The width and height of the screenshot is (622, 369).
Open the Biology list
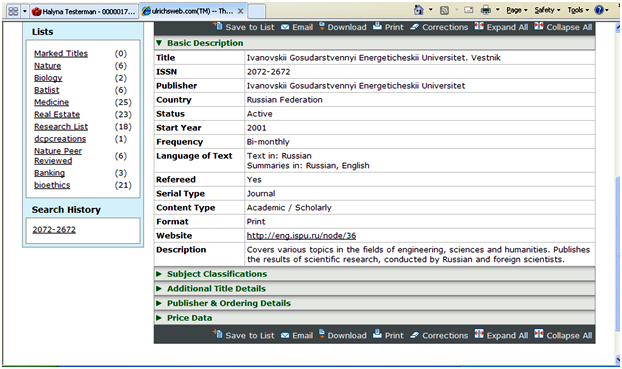pyautogui.click(x=48, y=78)
